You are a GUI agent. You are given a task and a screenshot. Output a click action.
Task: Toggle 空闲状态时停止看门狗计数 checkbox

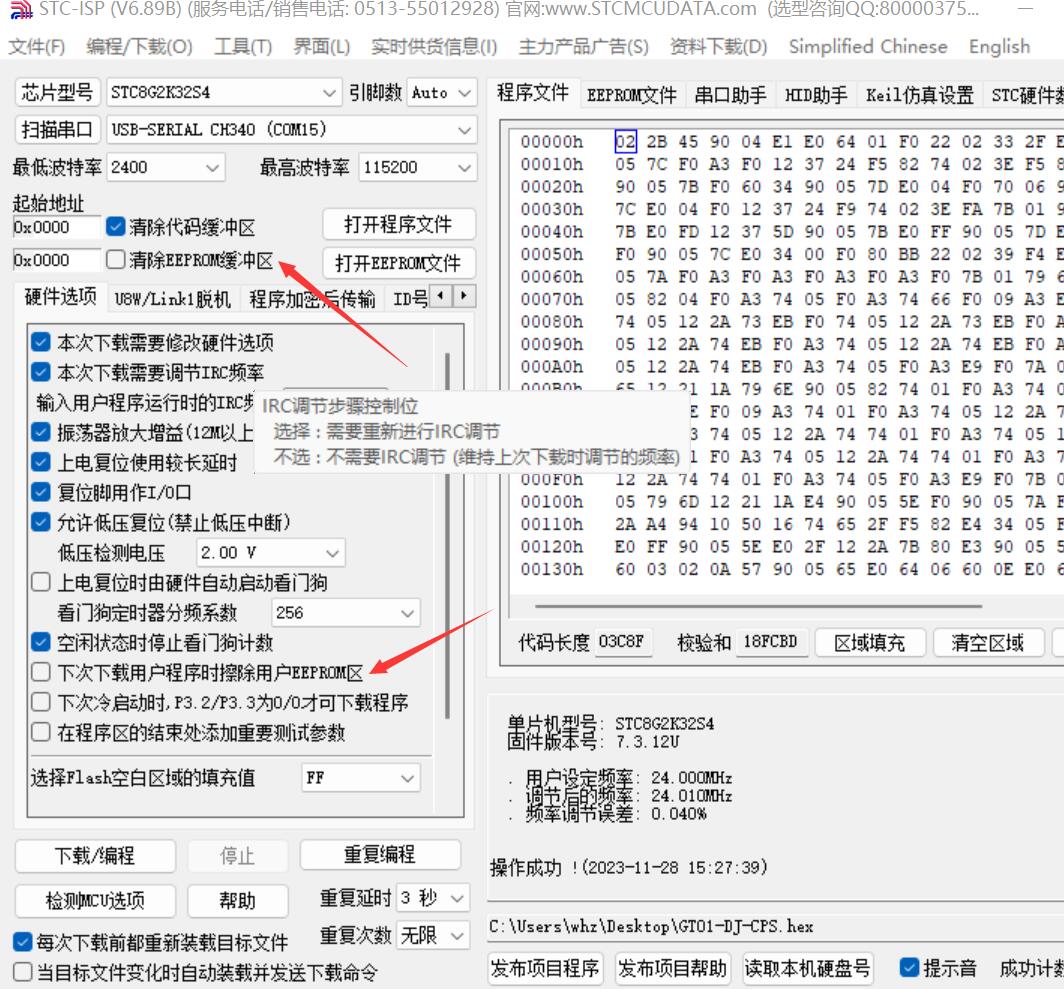(41, 642)
